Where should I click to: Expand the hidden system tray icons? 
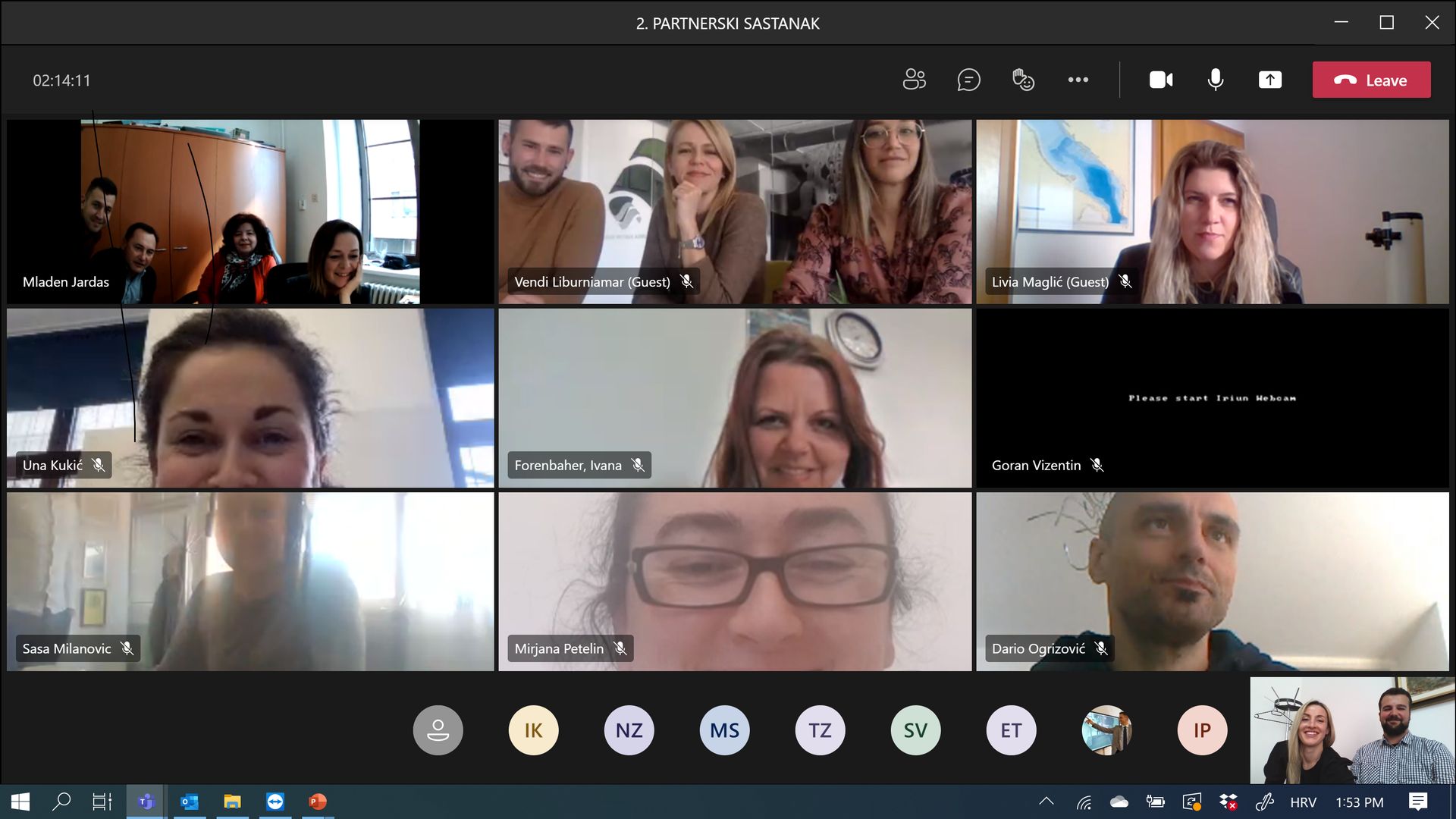coord(1046,802)
